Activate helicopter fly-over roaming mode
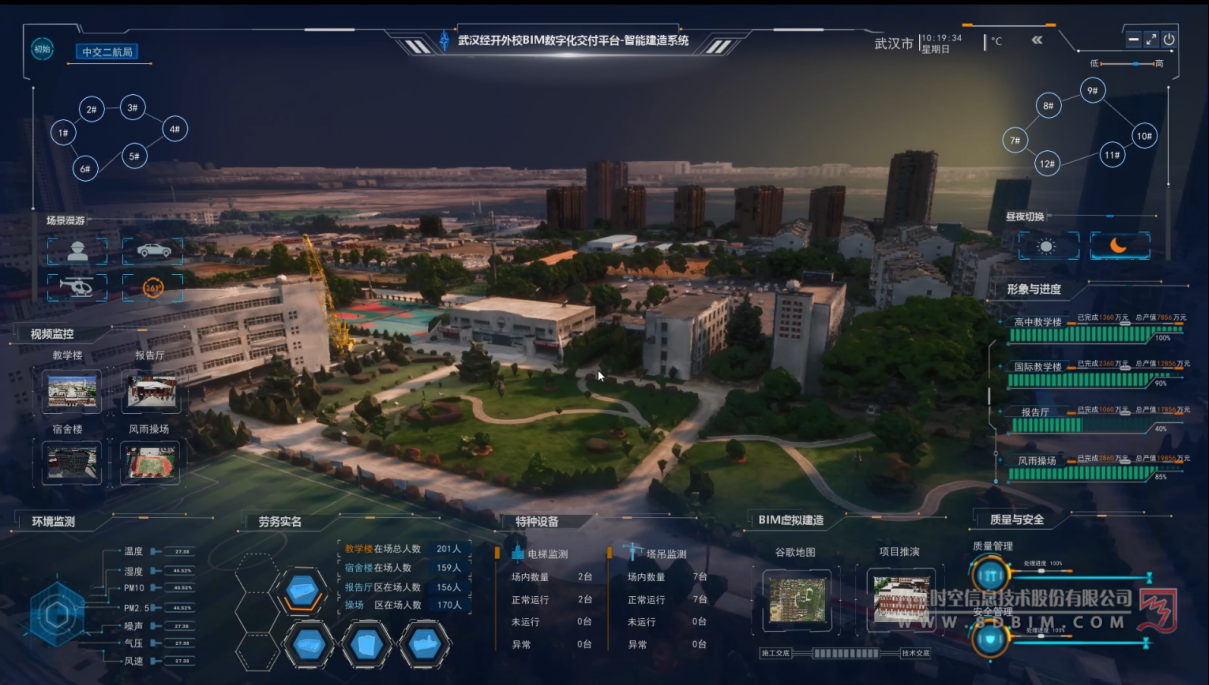 (x=77, y=287)
